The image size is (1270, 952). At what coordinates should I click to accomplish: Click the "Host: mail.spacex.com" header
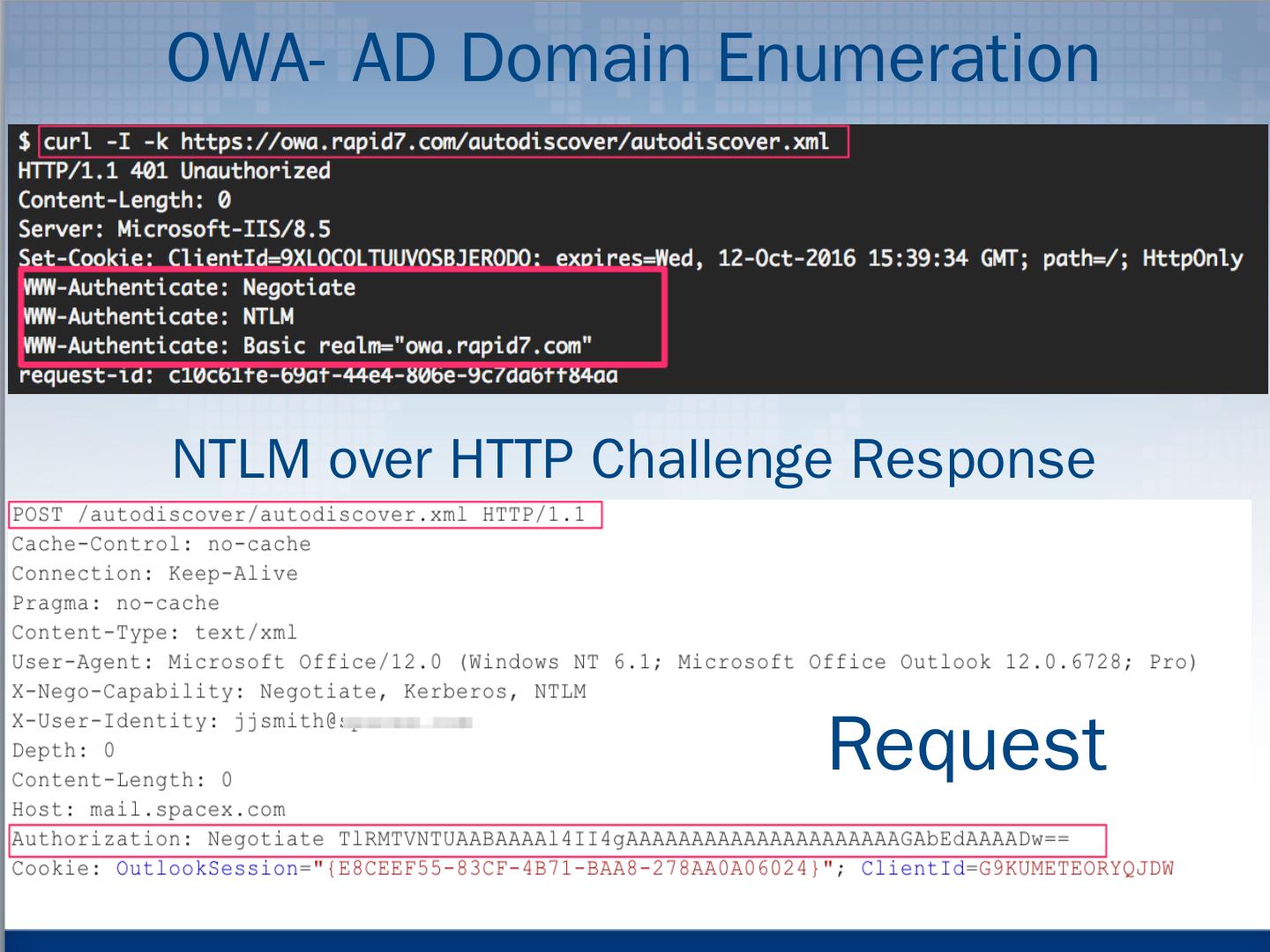click(149, 810)
